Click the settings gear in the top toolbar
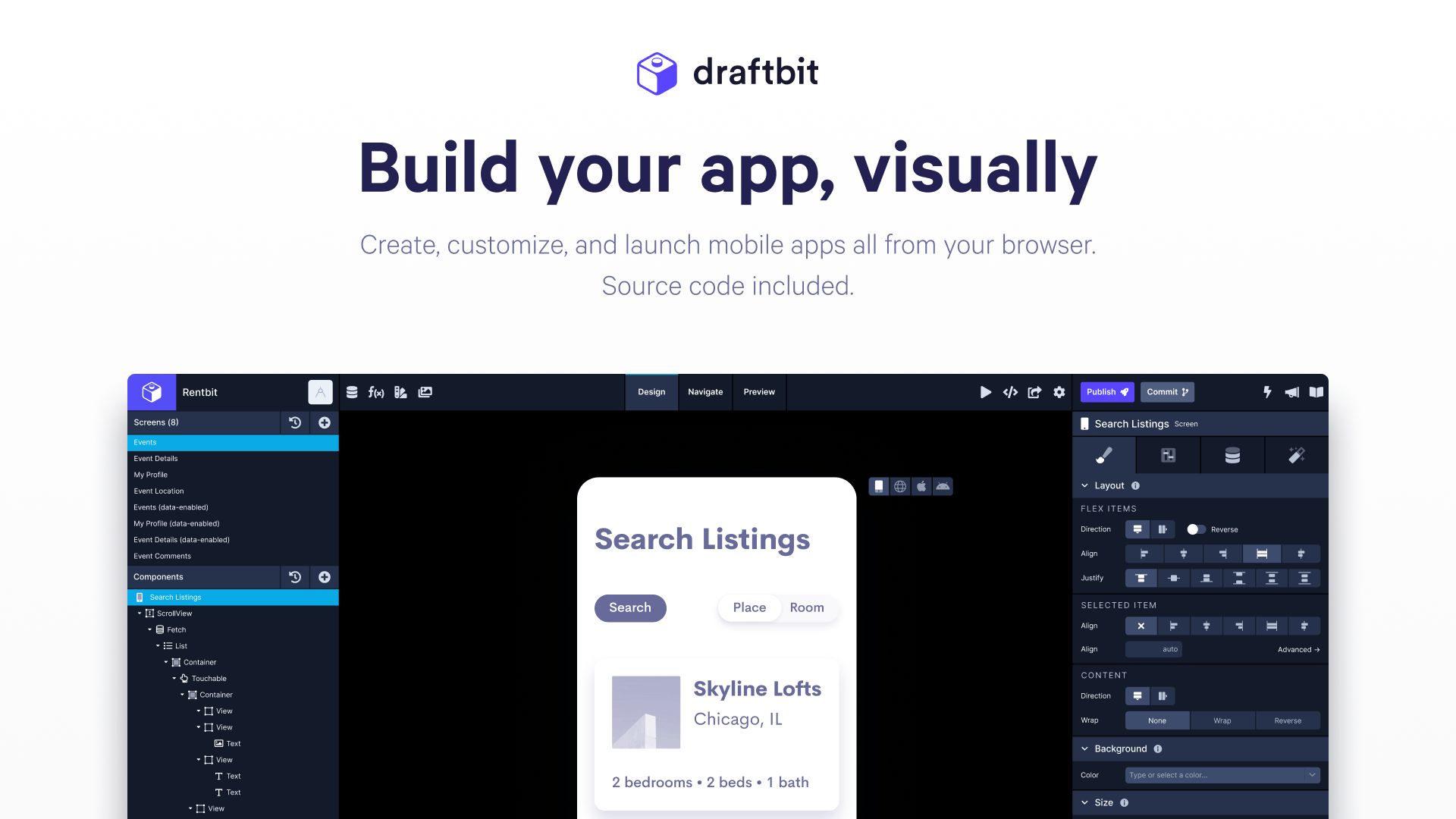The height and width of the screenshot is (819, 1456). point(1059,392)
